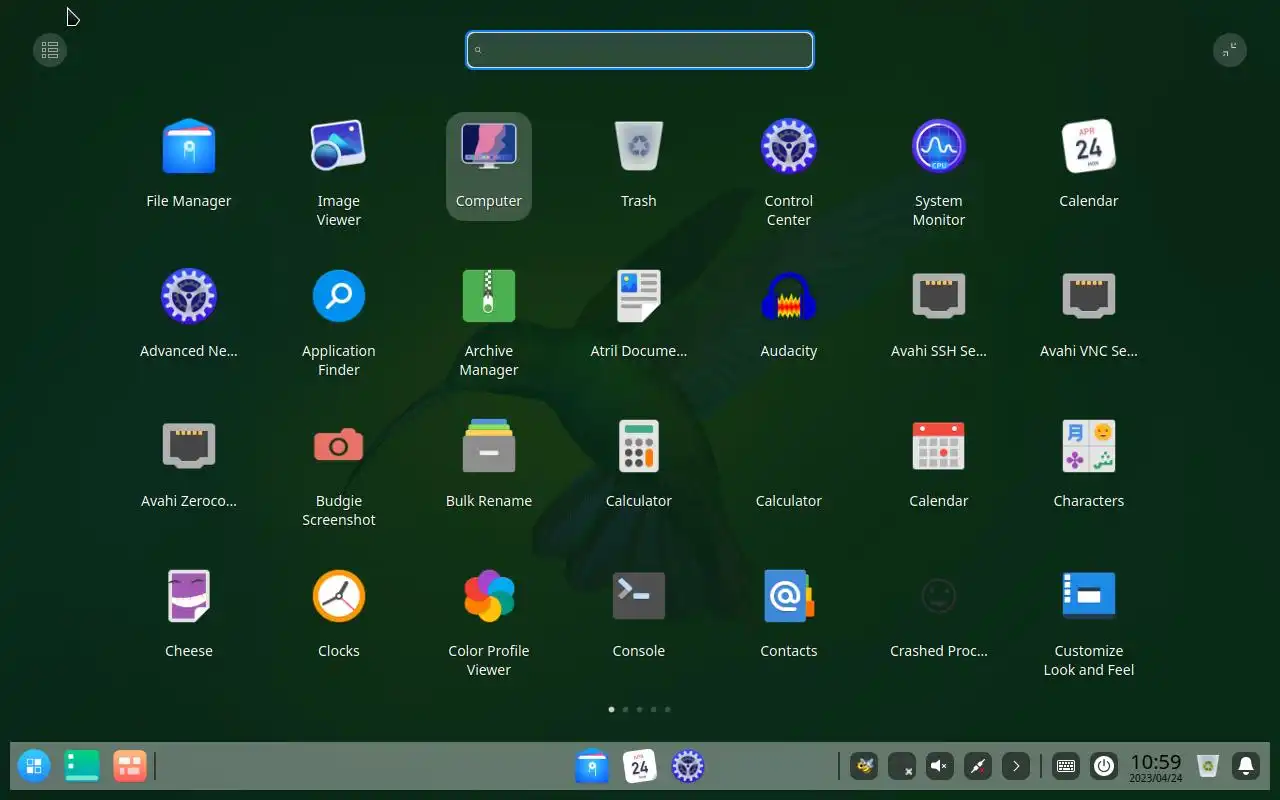Launch Application Finder
This screenshot has width=1280, height=800.
coord(339,297)
